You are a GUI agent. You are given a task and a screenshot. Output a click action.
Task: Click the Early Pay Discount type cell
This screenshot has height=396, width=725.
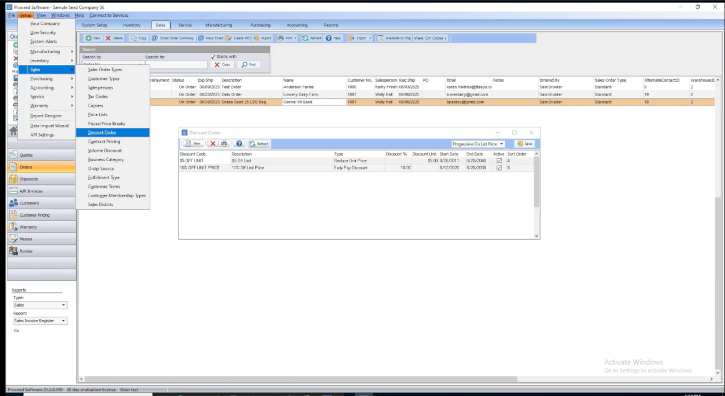click(359, 168)
